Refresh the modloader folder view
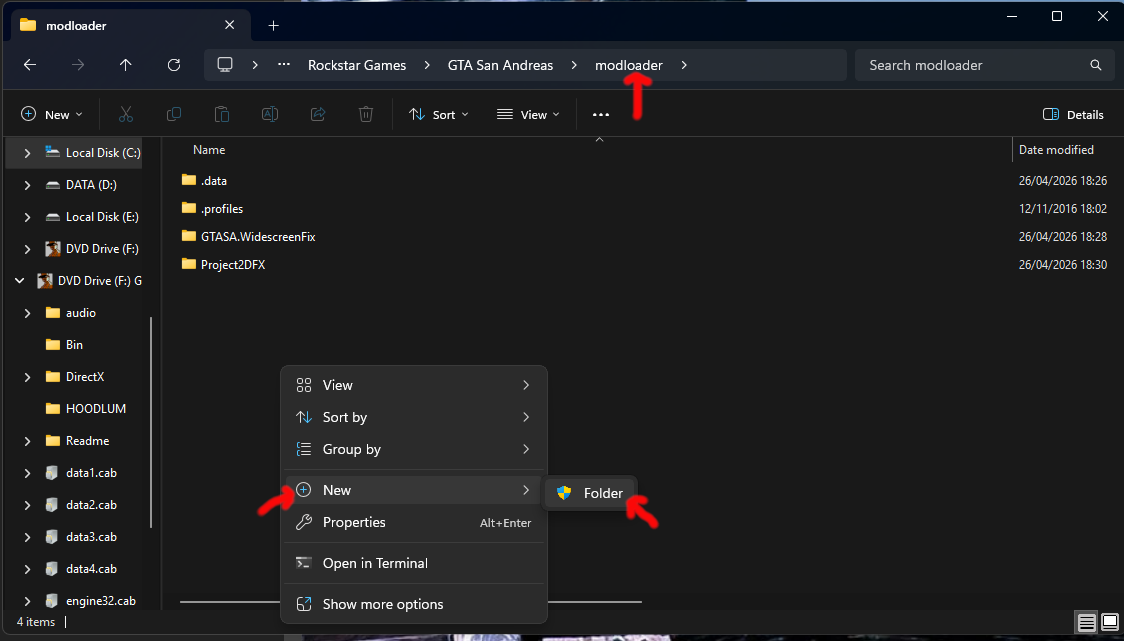 click(x=173, y=65)
